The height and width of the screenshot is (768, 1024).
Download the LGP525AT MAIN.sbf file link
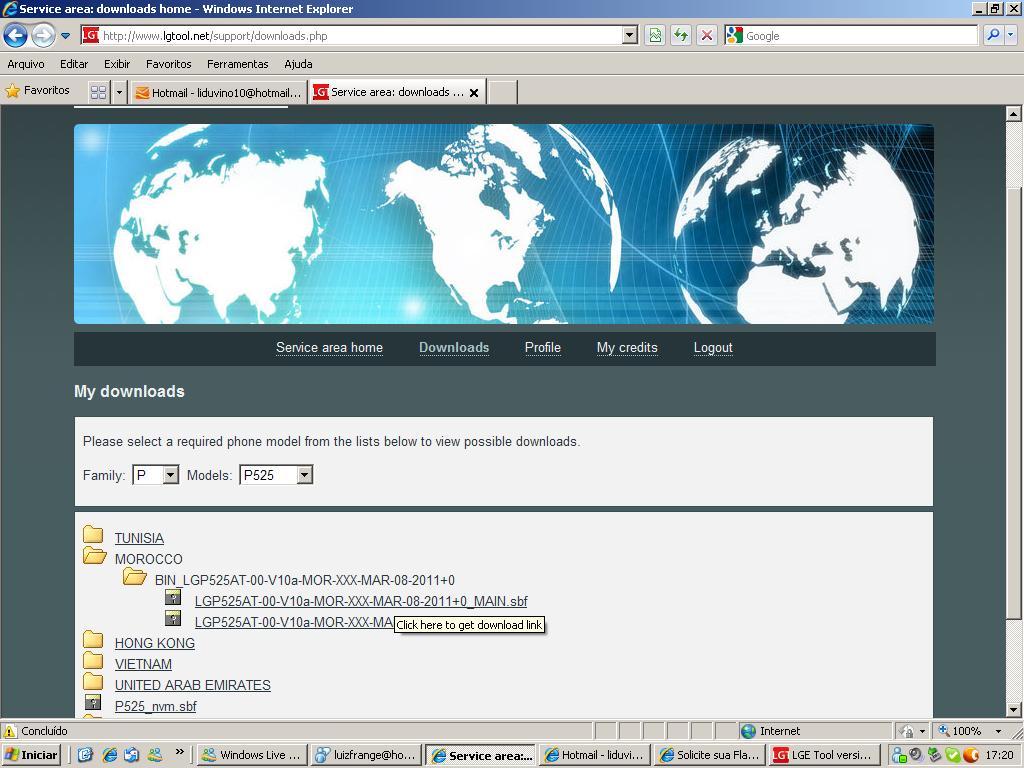(361, 601)
